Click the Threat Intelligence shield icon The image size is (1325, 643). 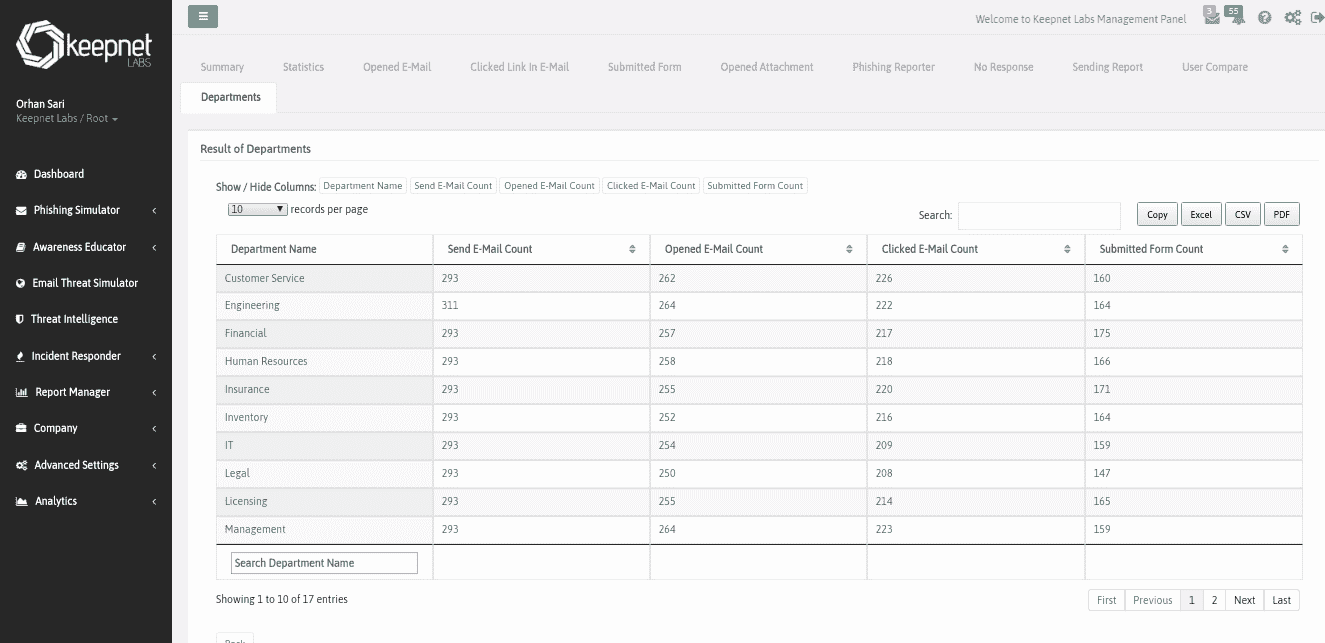coord(20,319)
